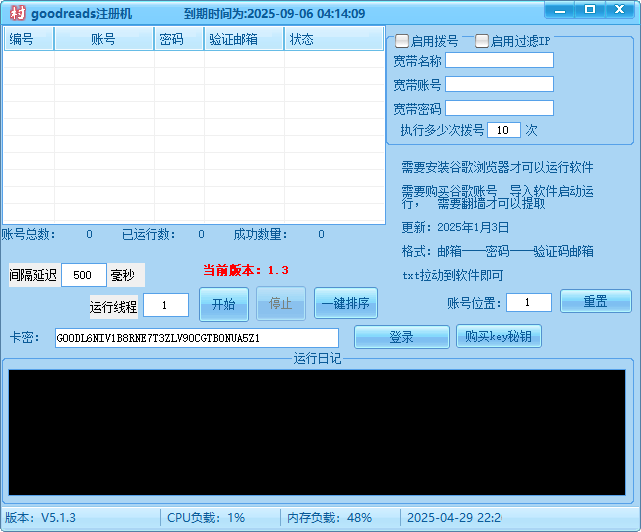
Task: Click the 重置 reset button
Action: tap(596, 301)
